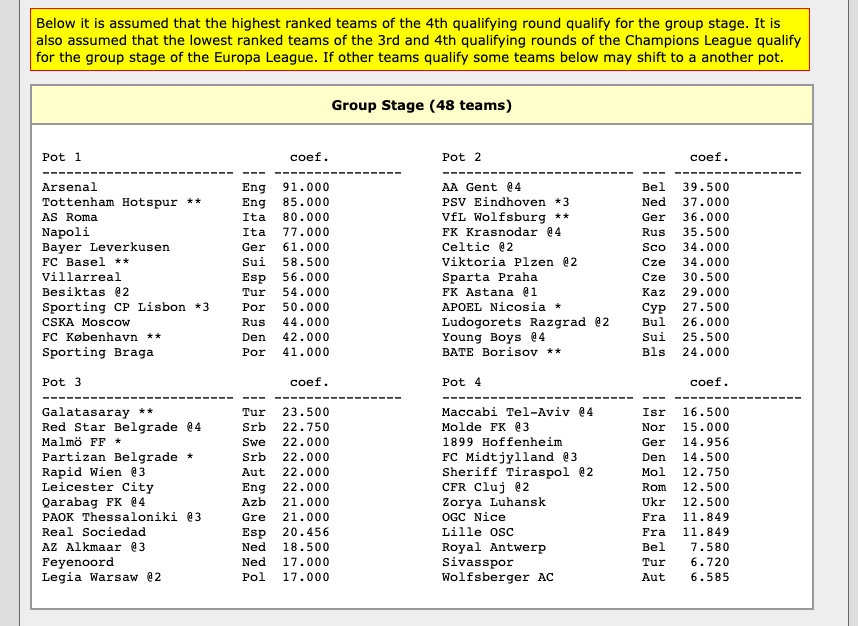Select Sporting CP Lisbon row

click(x=186, y=308)
